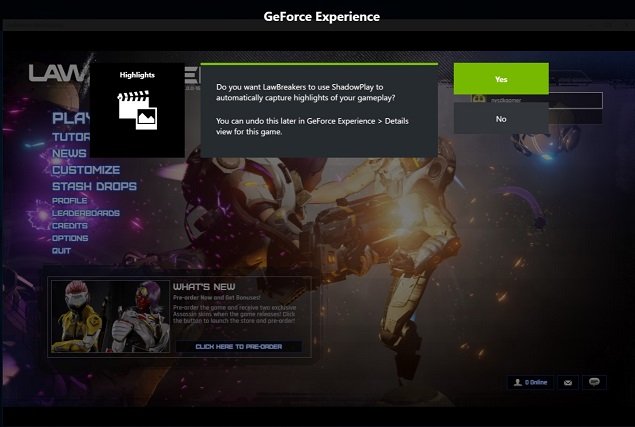This screenshot has width=635, height=427.
Task: Decline highlights capture with No button
Action: [x=501, y=118]
